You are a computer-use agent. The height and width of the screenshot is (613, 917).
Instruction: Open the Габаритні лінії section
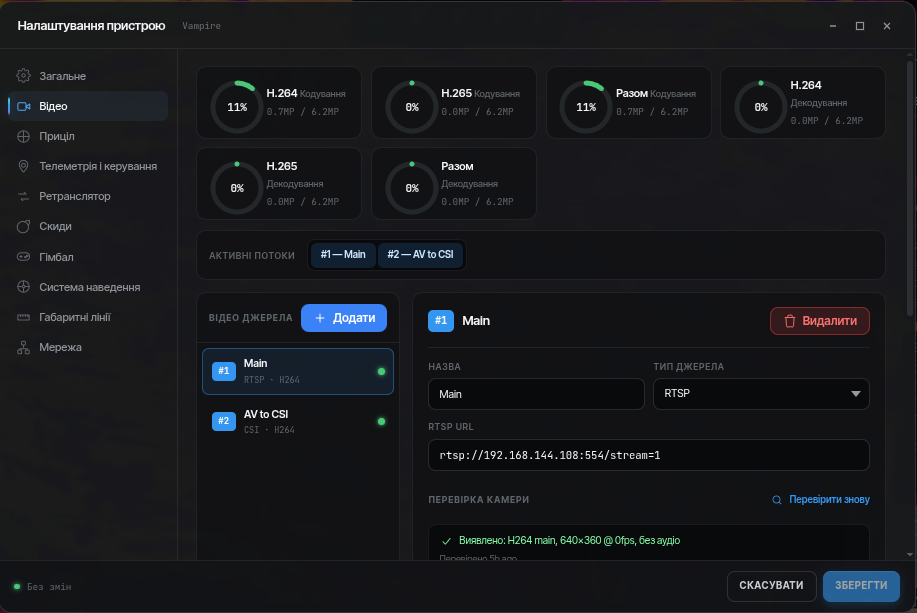point(88,317)
